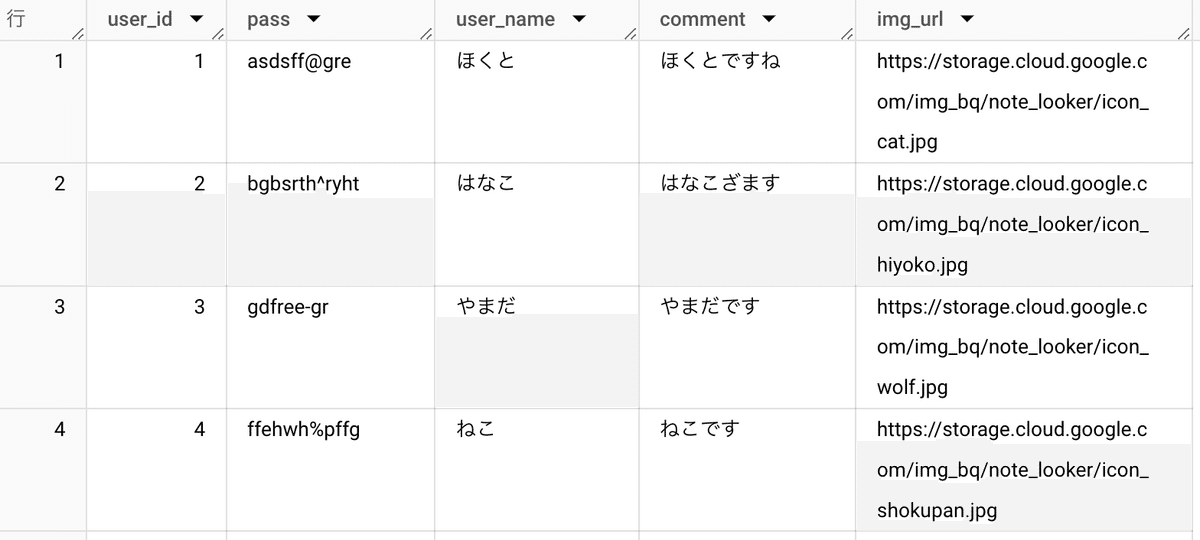
Task: Click the user_id column resize handle icon
Action: point(218,34)
